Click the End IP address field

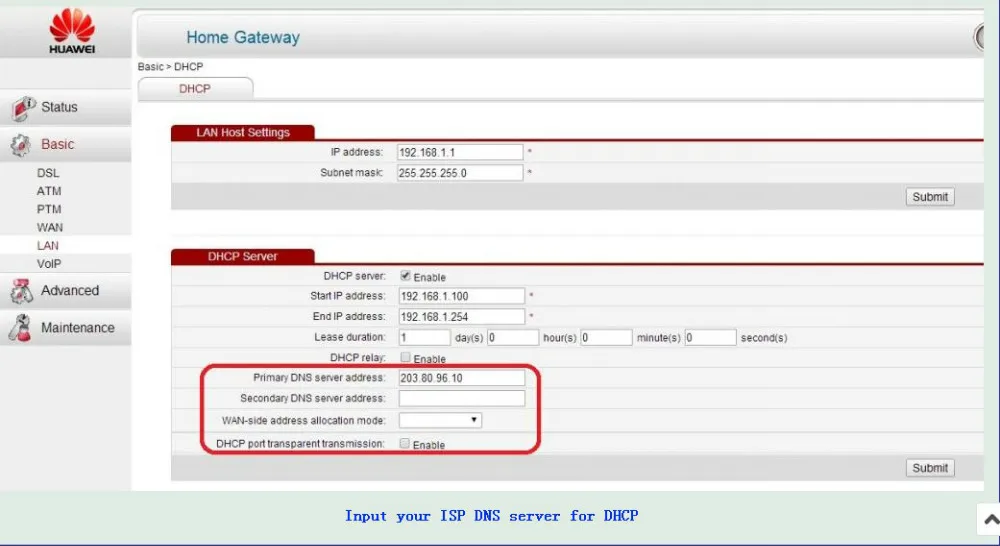[462, 316]
